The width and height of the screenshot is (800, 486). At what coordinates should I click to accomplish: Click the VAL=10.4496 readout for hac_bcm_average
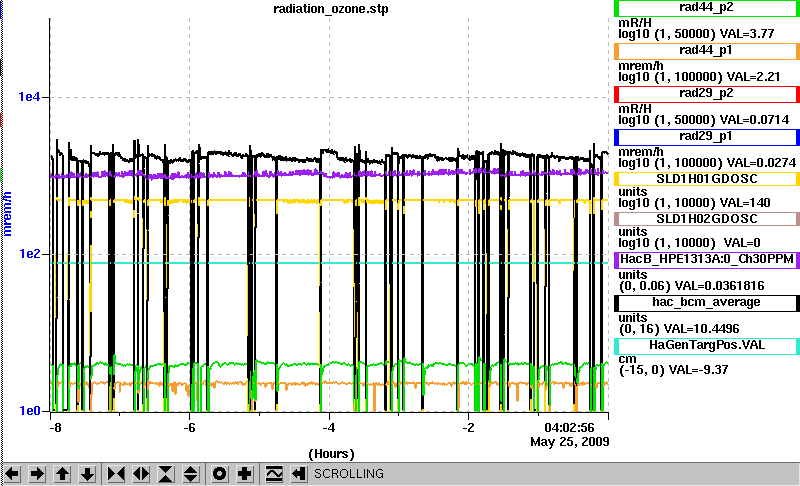click(x=702, y=329)
